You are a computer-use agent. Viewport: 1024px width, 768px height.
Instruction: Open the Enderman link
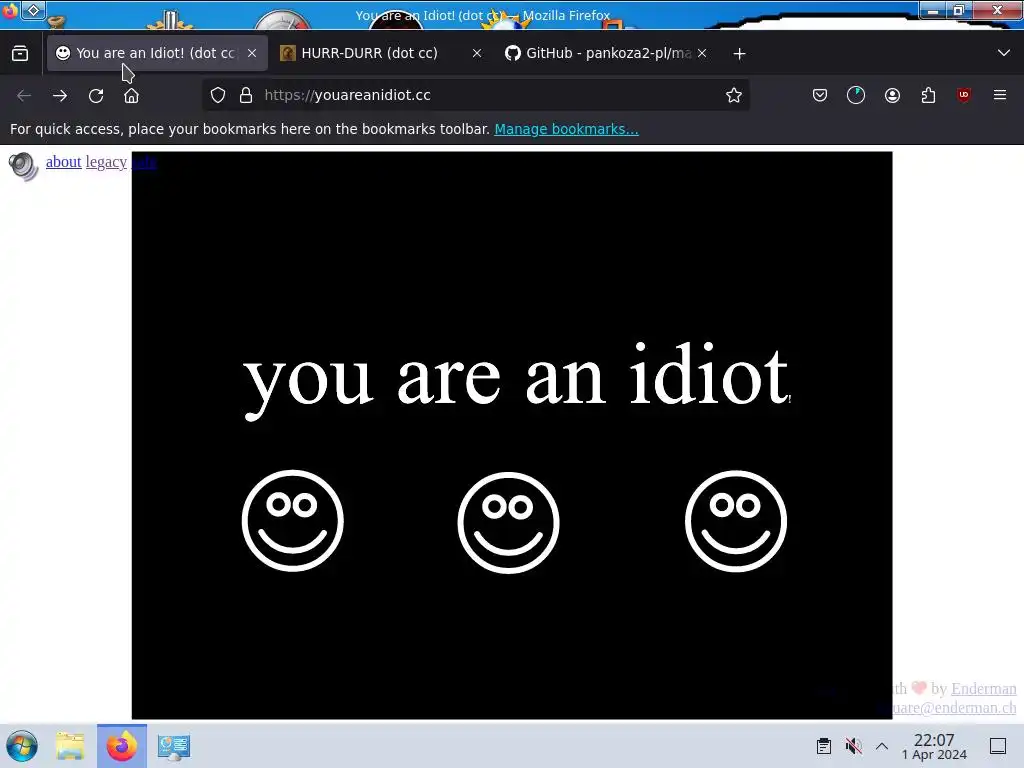tap(984, 688)
